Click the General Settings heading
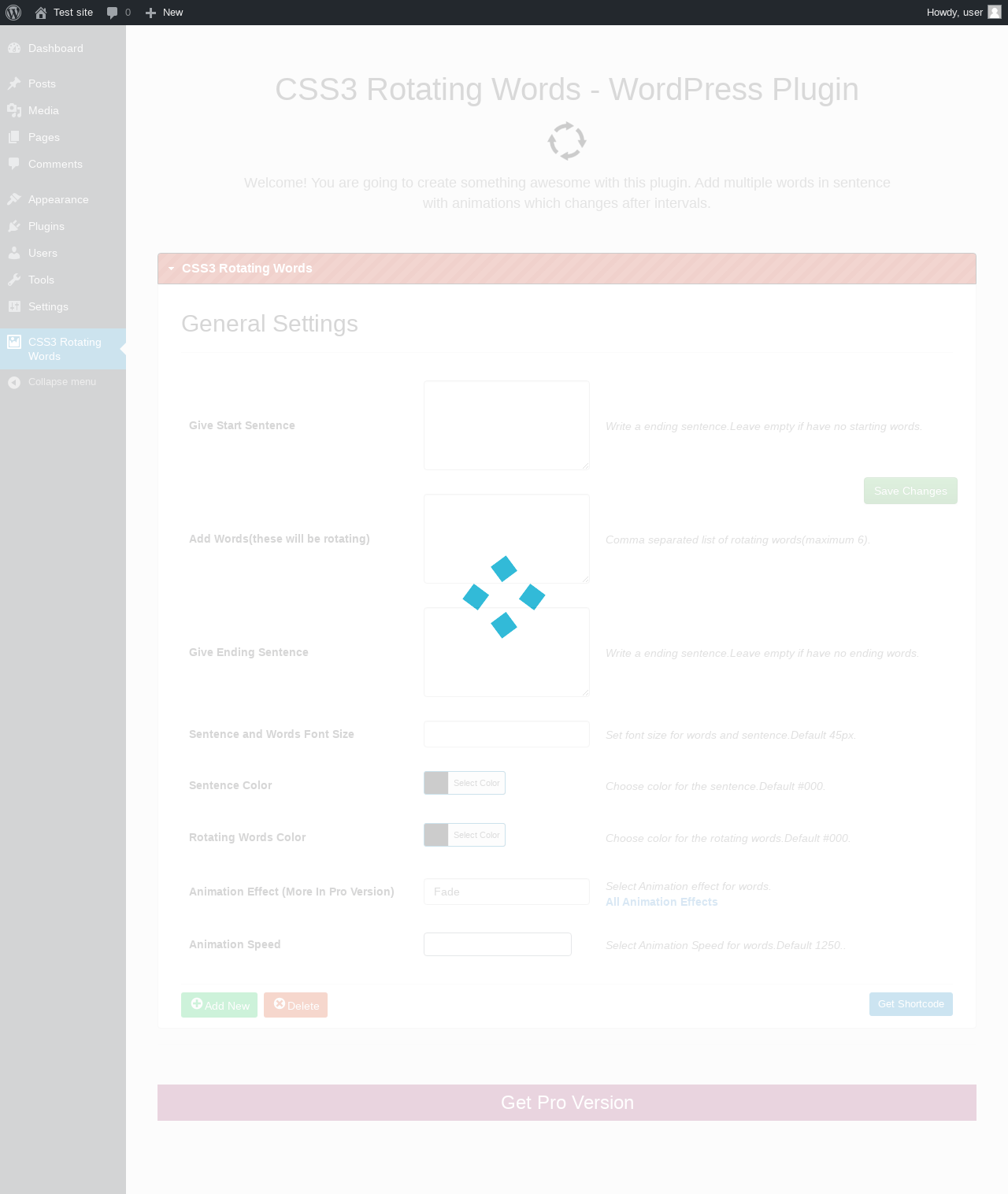Viewport: 1008px width, 1194px height. pyautogui.click(x=269, y=324)
